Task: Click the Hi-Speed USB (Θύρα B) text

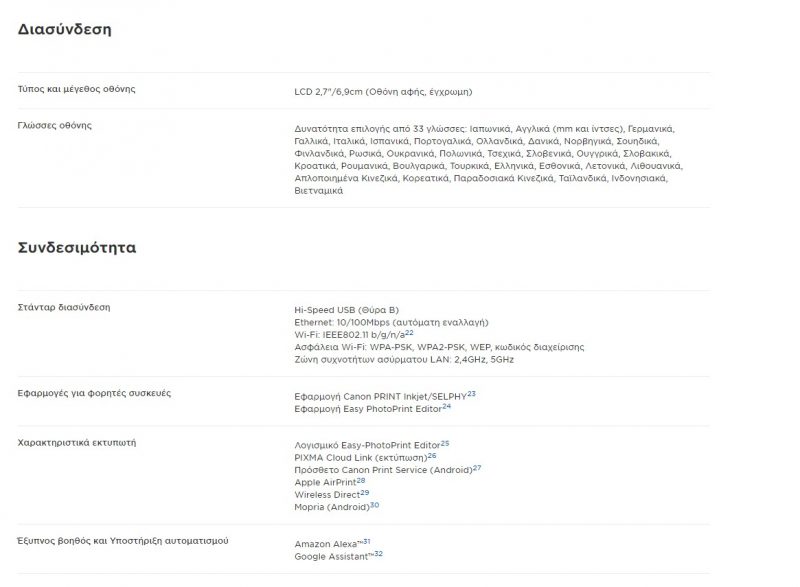Action: click(346, 310)
